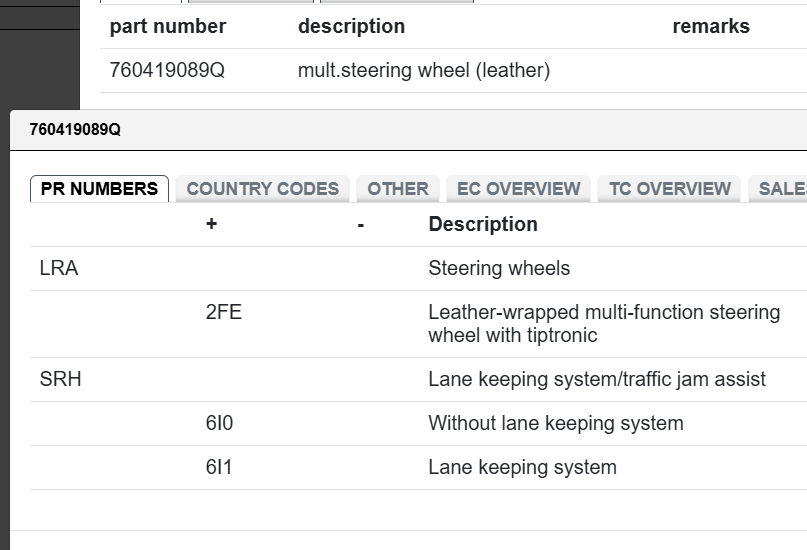Click the plus column header

tap(211, 225)
